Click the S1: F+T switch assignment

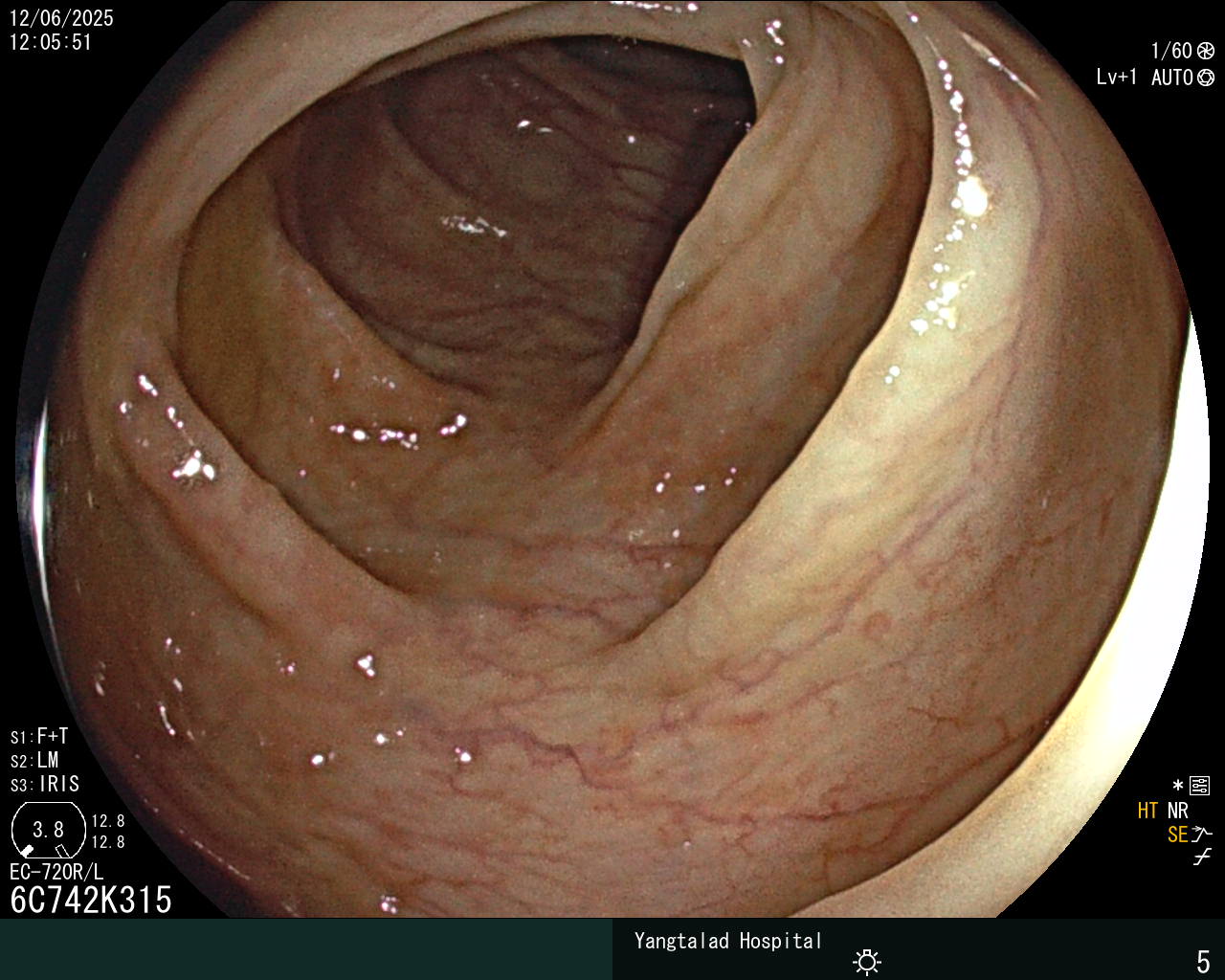(x=39, y=737)
